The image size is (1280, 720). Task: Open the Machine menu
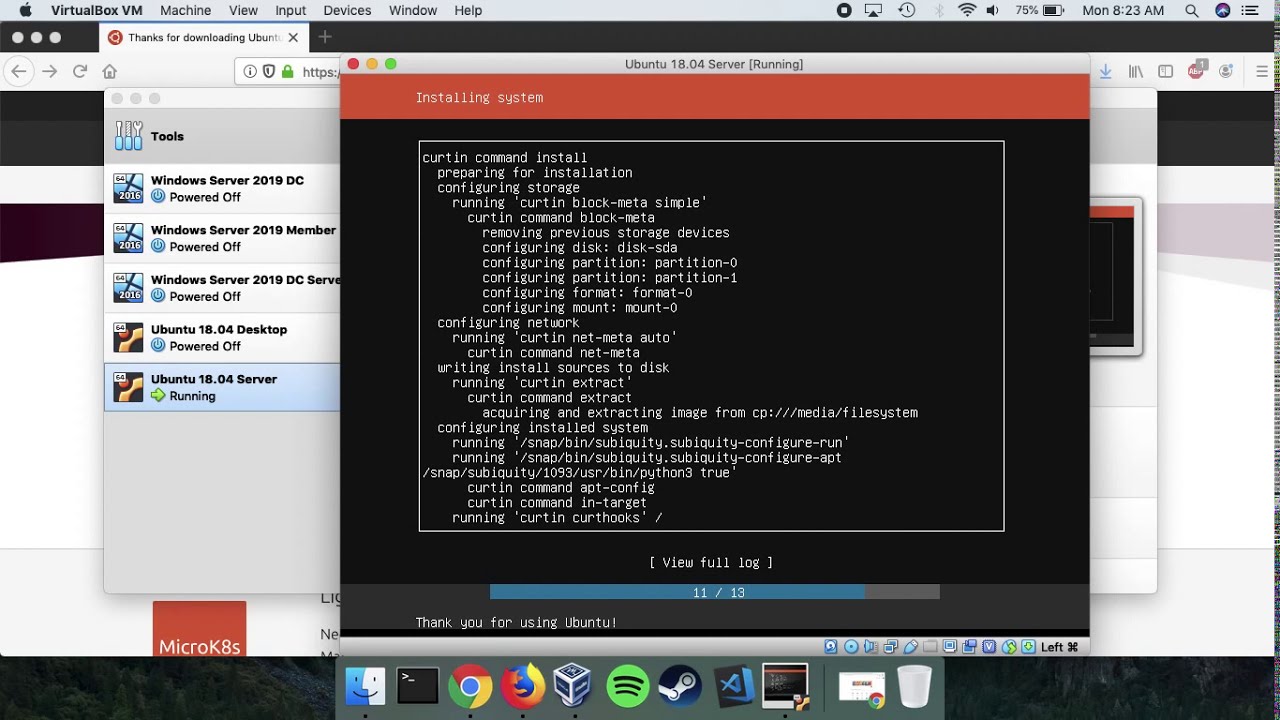[x=185, y=10]
